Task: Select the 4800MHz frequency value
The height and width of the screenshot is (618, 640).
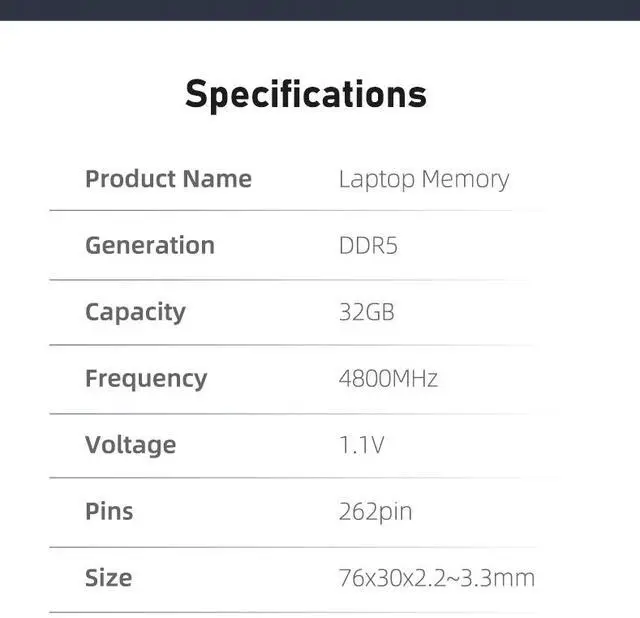Action: 388,378
